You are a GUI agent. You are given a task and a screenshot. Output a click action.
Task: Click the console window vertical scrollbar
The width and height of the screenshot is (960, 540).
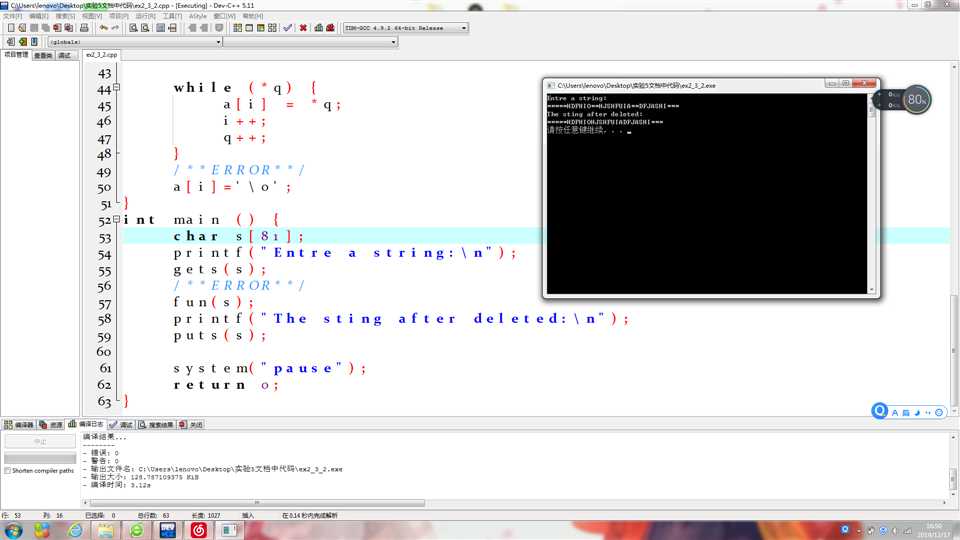872,193
